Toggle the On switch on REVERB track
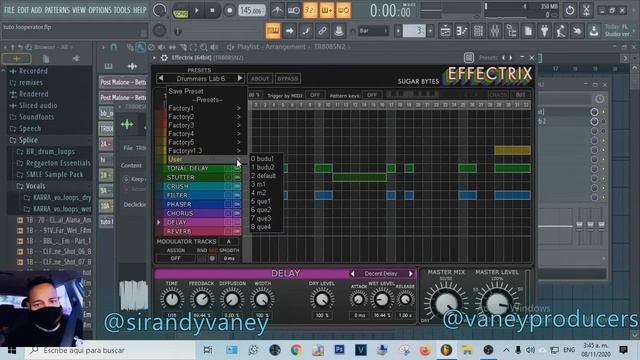 click(237, 231)
